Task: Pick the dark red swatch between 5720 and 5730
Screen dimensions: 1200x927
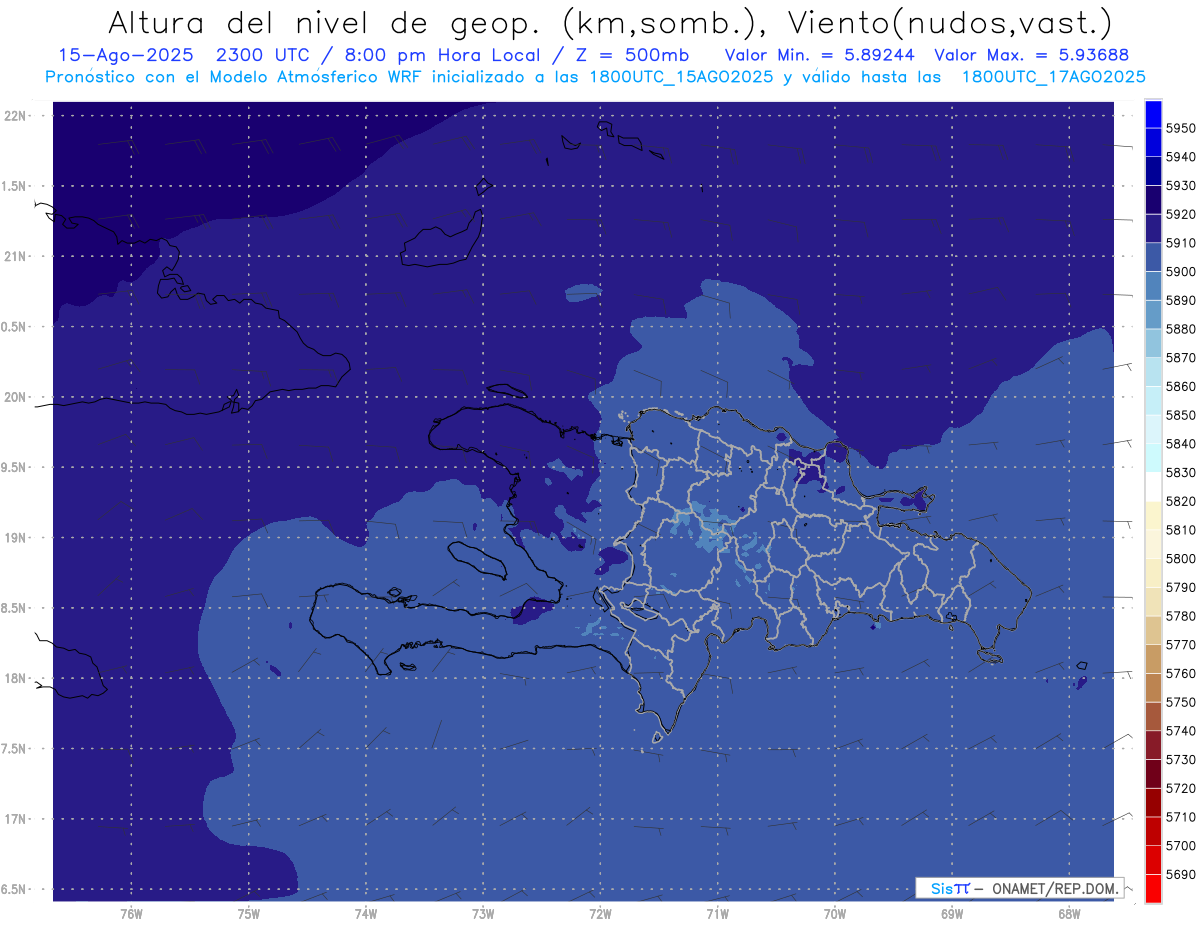Action: (x=1153, y=772)
